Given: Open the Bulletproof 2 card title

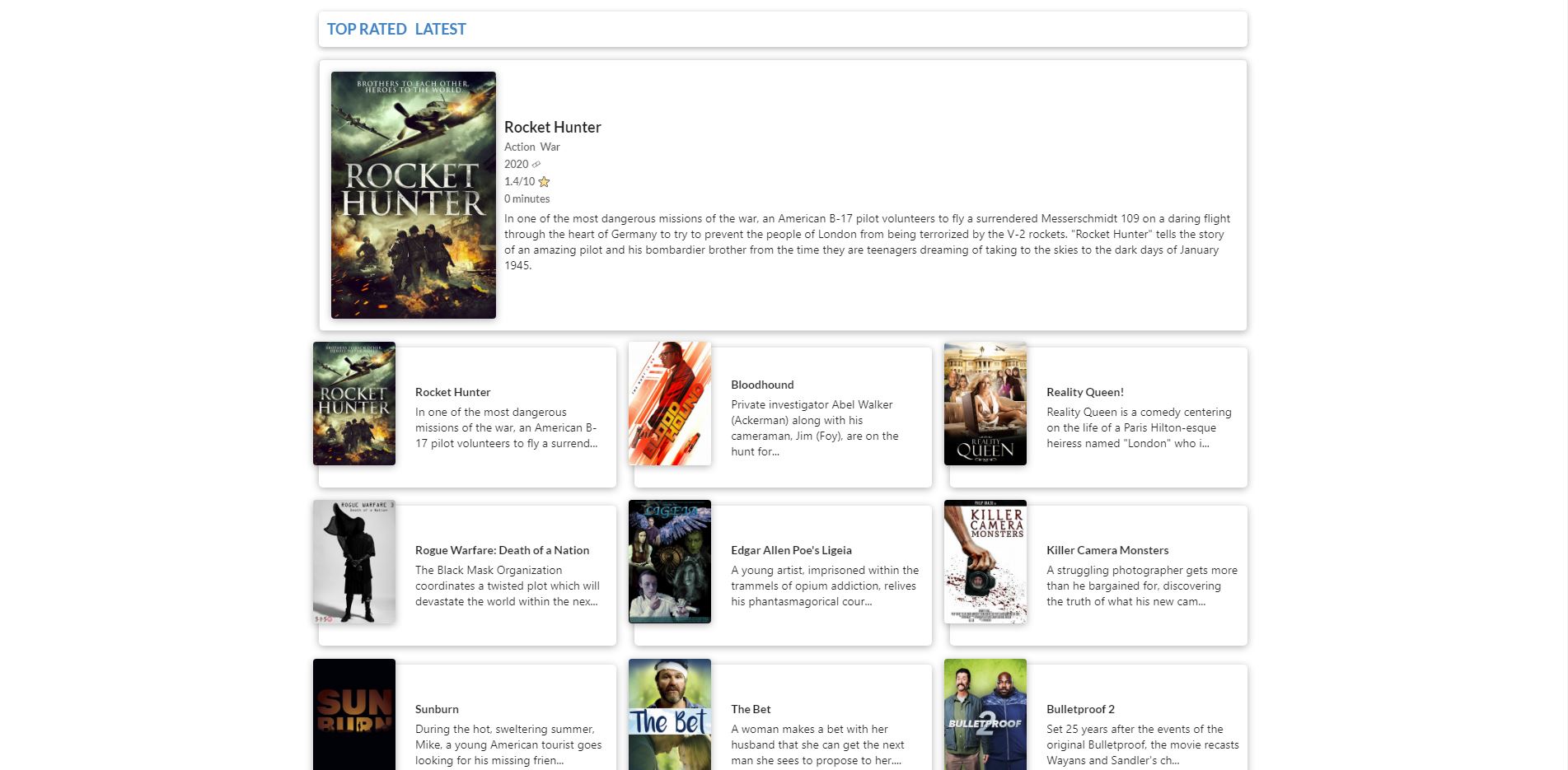Looking at the screenshot, I should 1081,709.
